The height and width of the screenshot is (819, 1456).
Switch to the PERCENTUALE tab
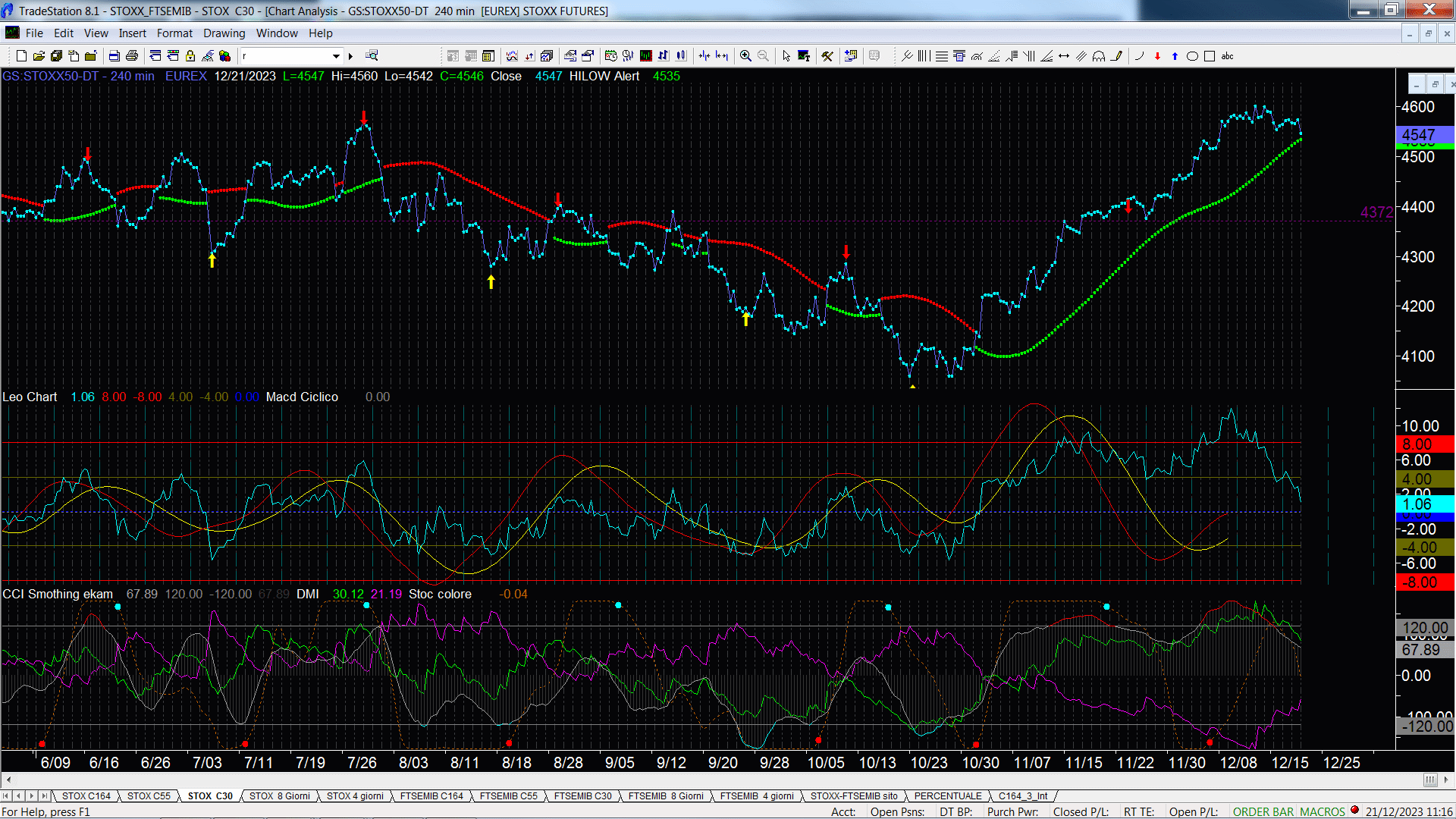(x=947, y=796)
